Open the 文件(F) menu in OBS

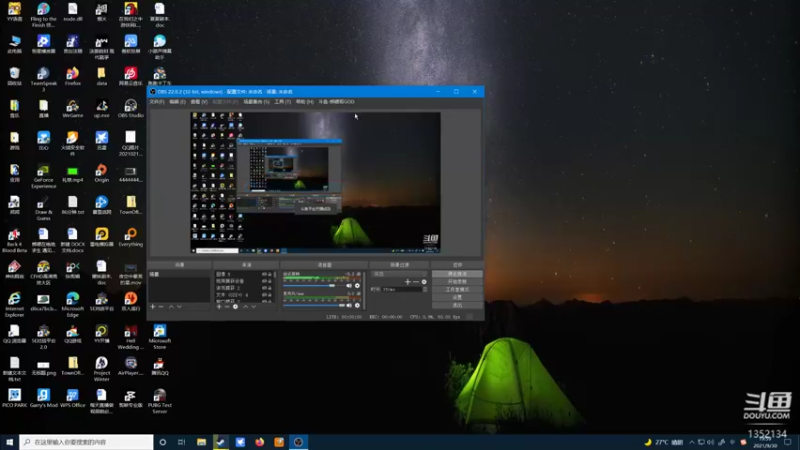(157, 102)
